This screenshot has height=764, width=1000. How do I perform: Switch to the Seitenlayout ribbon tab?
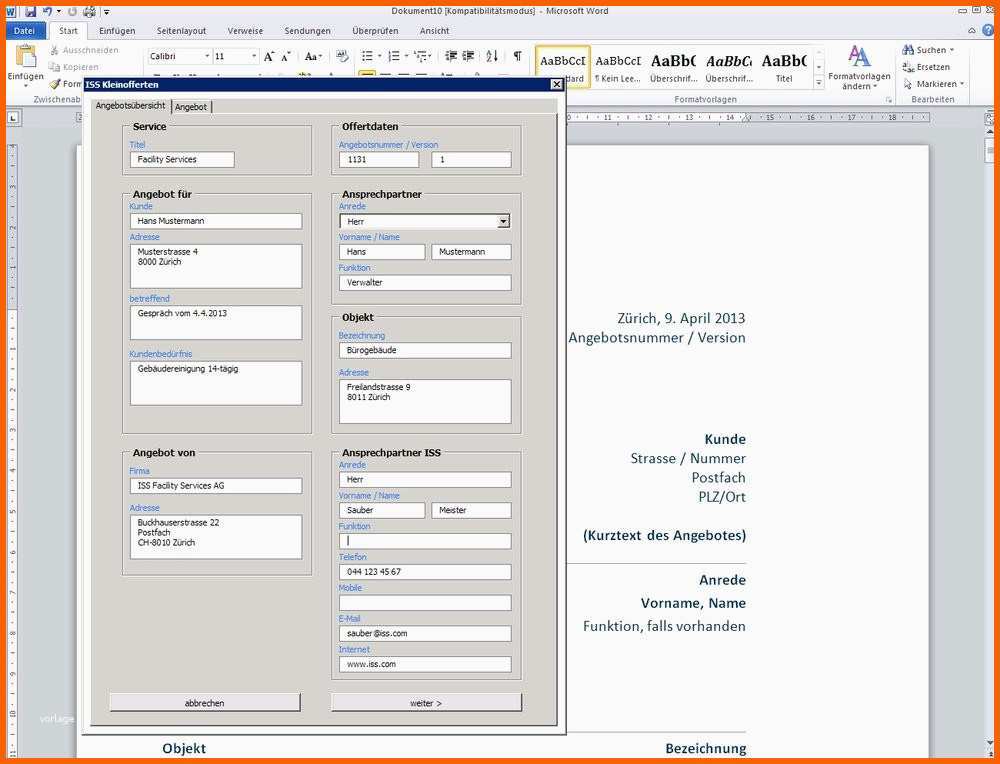(x=181, y=31)
